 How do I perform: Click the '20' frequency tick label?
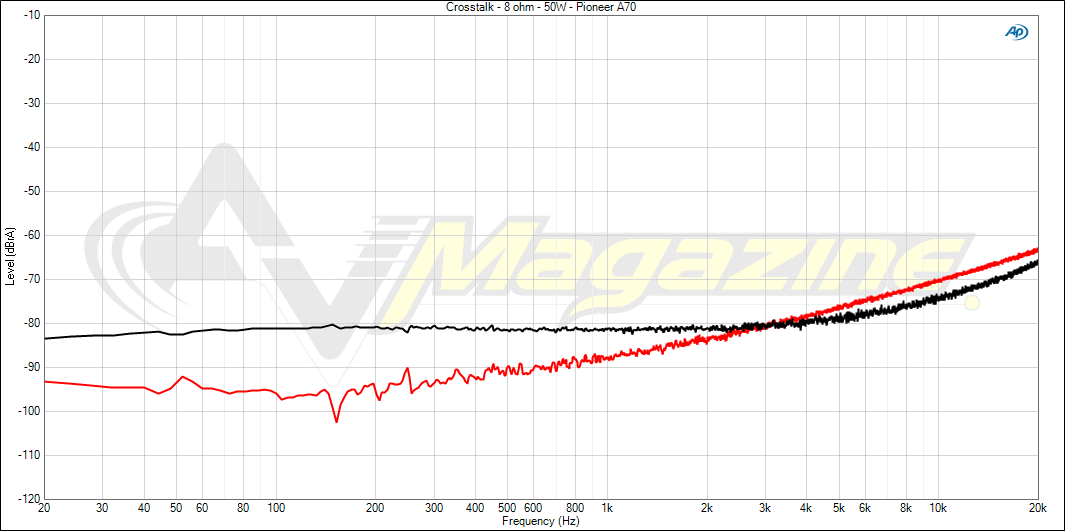(x=44, y=508)
